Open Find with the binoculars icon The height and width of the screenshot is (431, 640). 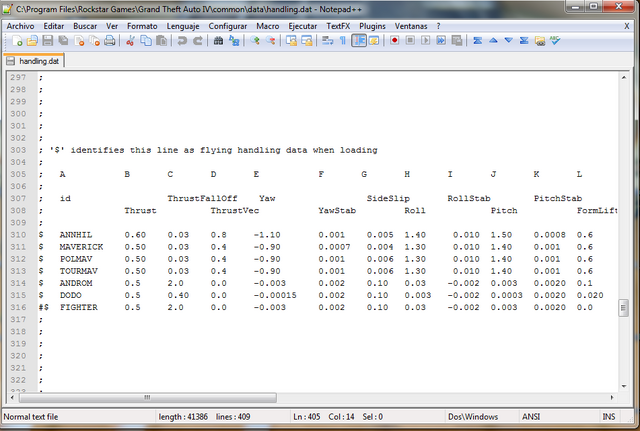click(x=218, y=40)
